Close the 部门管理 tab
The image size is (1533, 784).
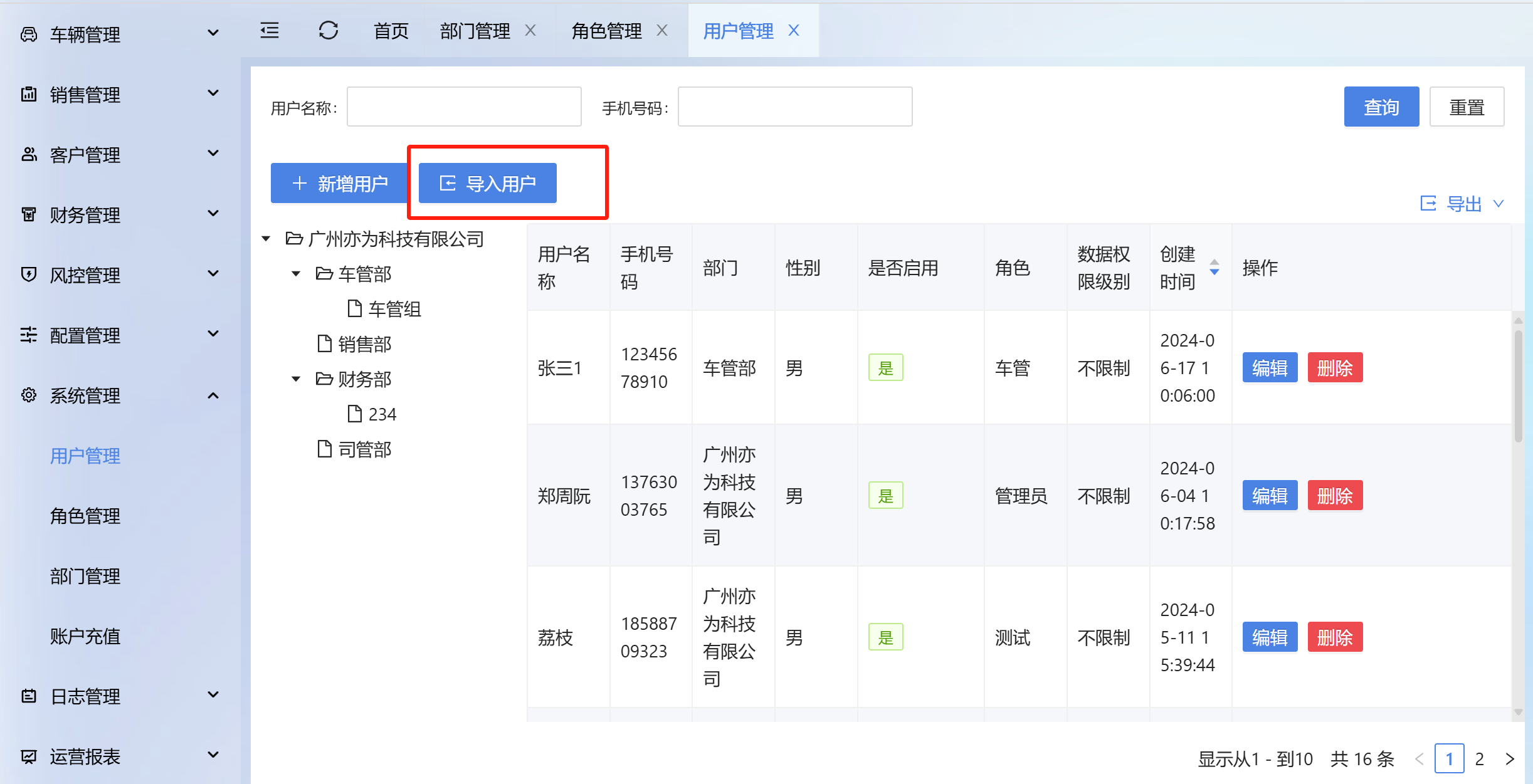[x=530, y=30]
